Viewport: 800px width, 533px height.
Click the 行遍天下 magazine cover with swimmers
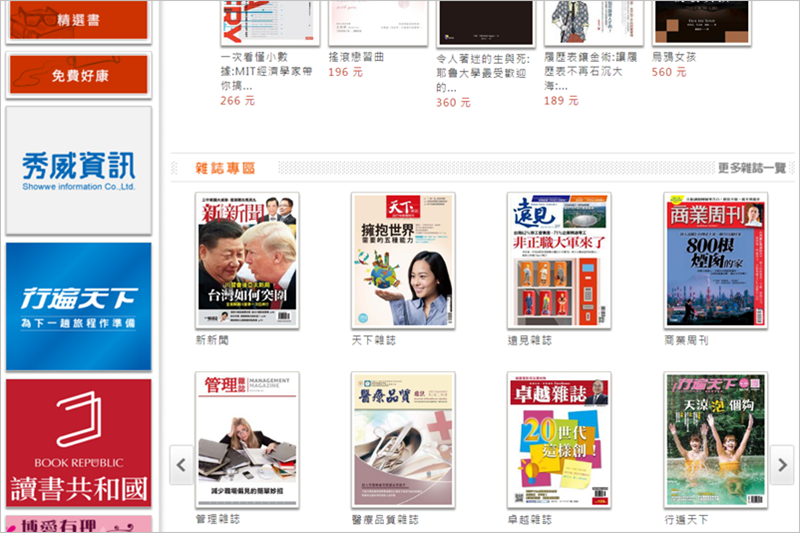[x=715, y=440]
